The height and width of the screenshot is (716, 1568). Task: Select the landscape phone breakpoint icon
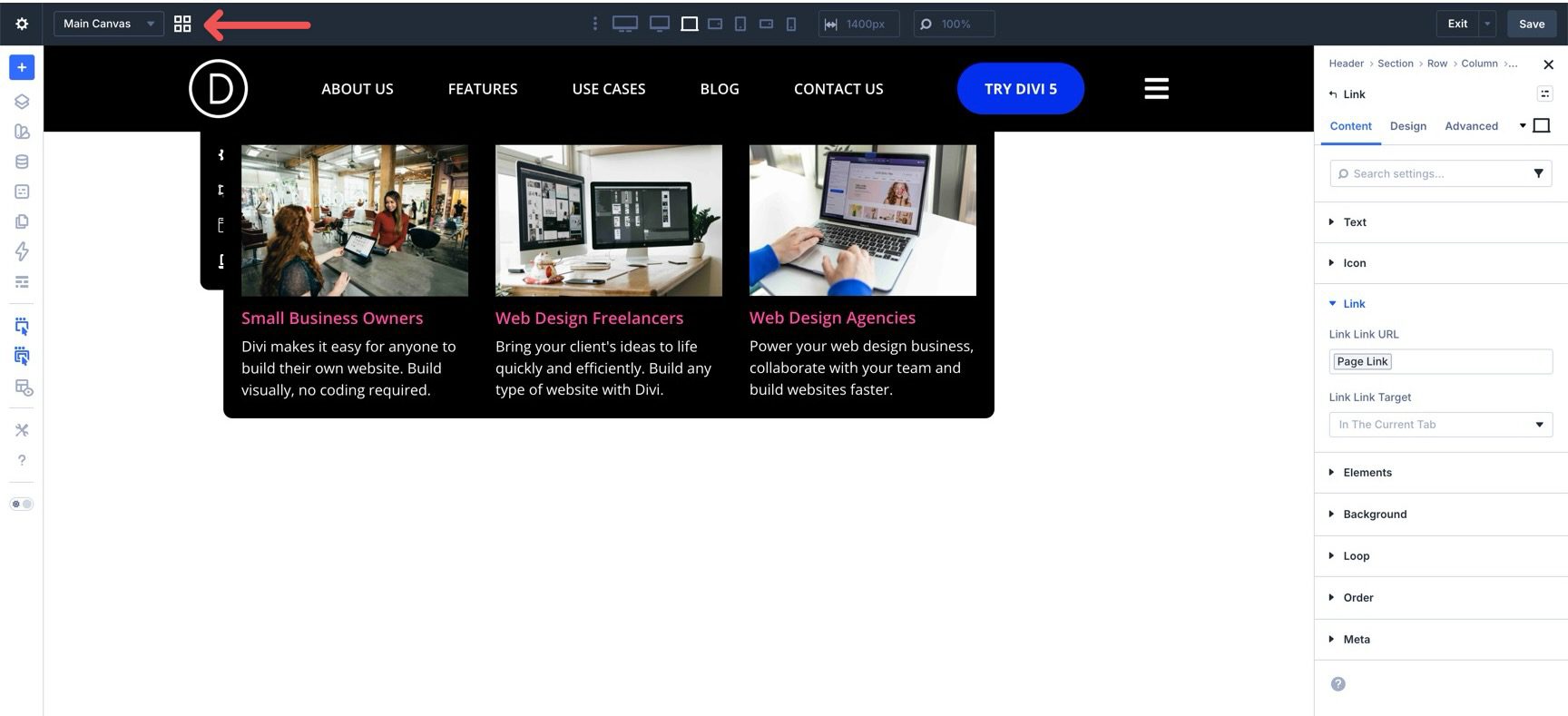click(x=766, y=24)
